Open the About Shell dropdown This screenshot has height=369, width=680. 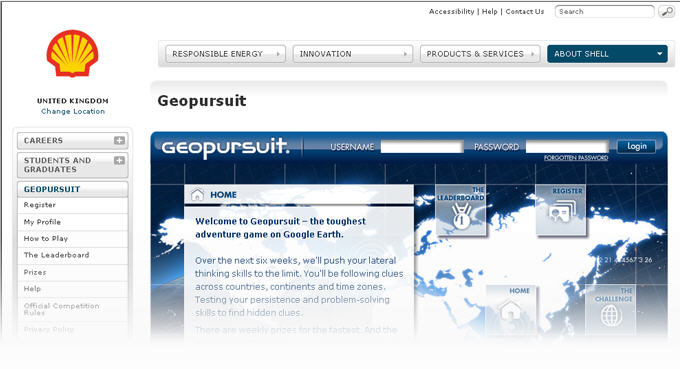pos(607,54)
